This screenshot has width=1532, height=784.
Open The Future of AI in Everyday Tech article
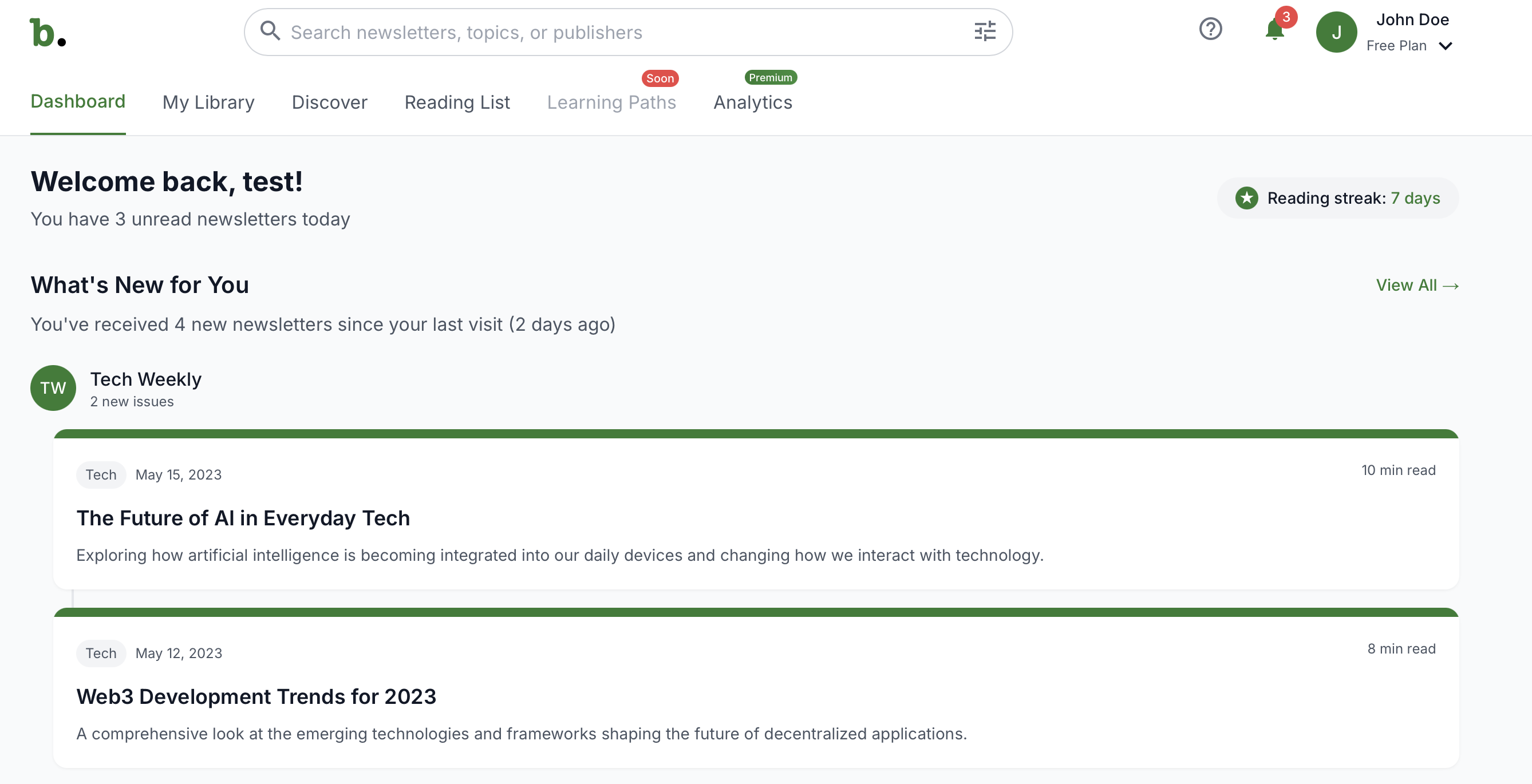243,518
